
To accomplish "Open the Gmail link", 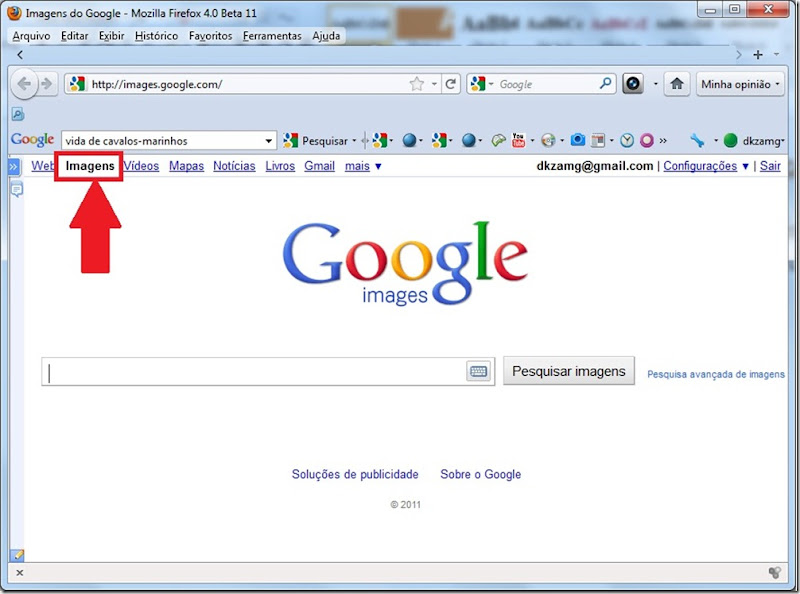I will [319, 166].
